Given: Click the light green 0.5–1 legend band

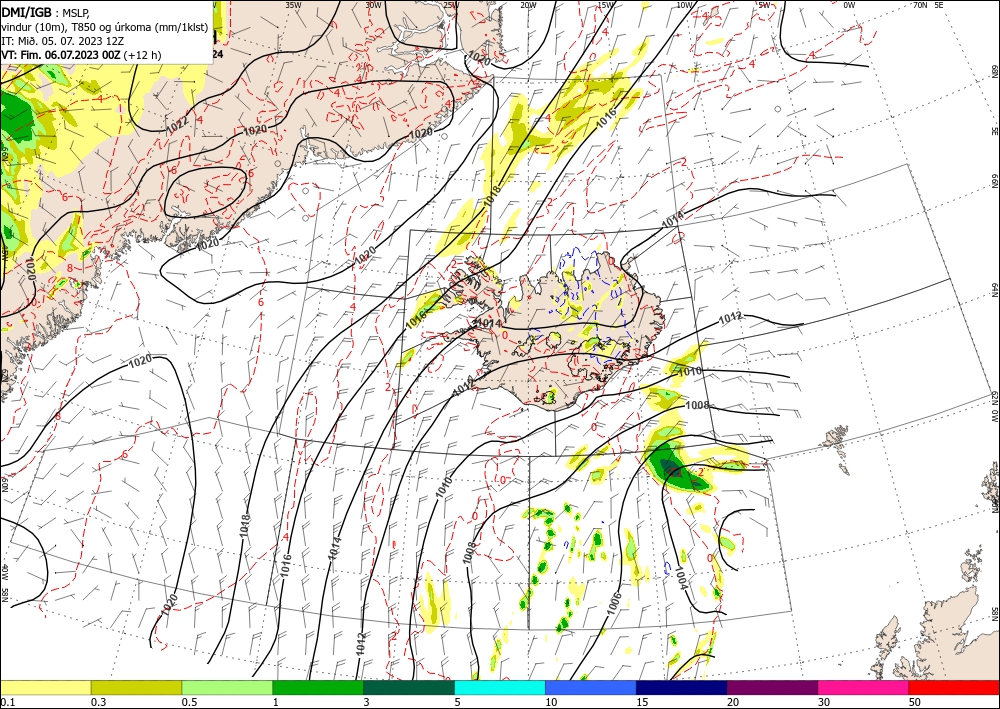Looking at the screenshot, I should click(x=227, y=687).
